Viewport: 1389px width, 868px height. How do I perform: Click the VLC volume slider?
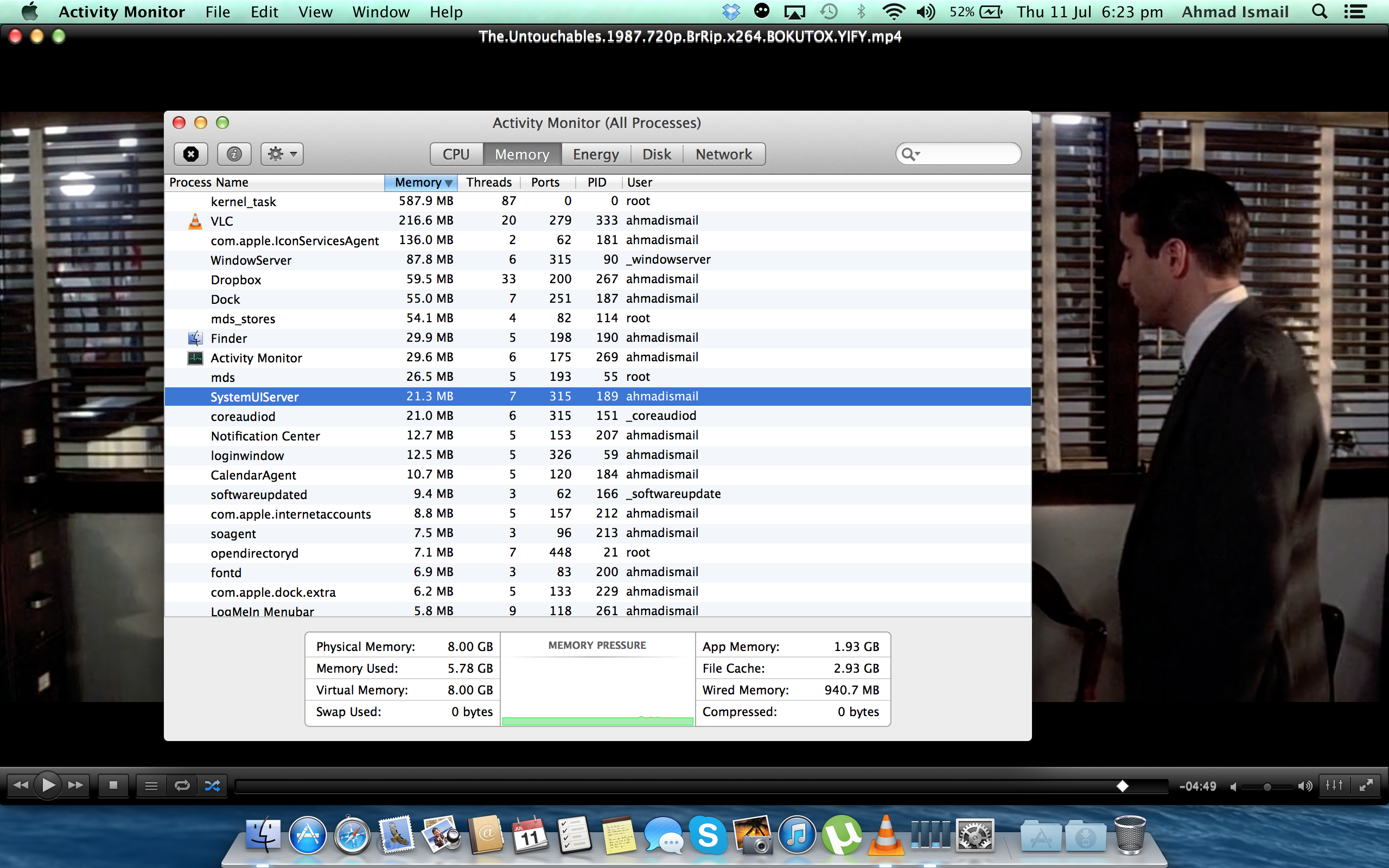(1267, 787)
